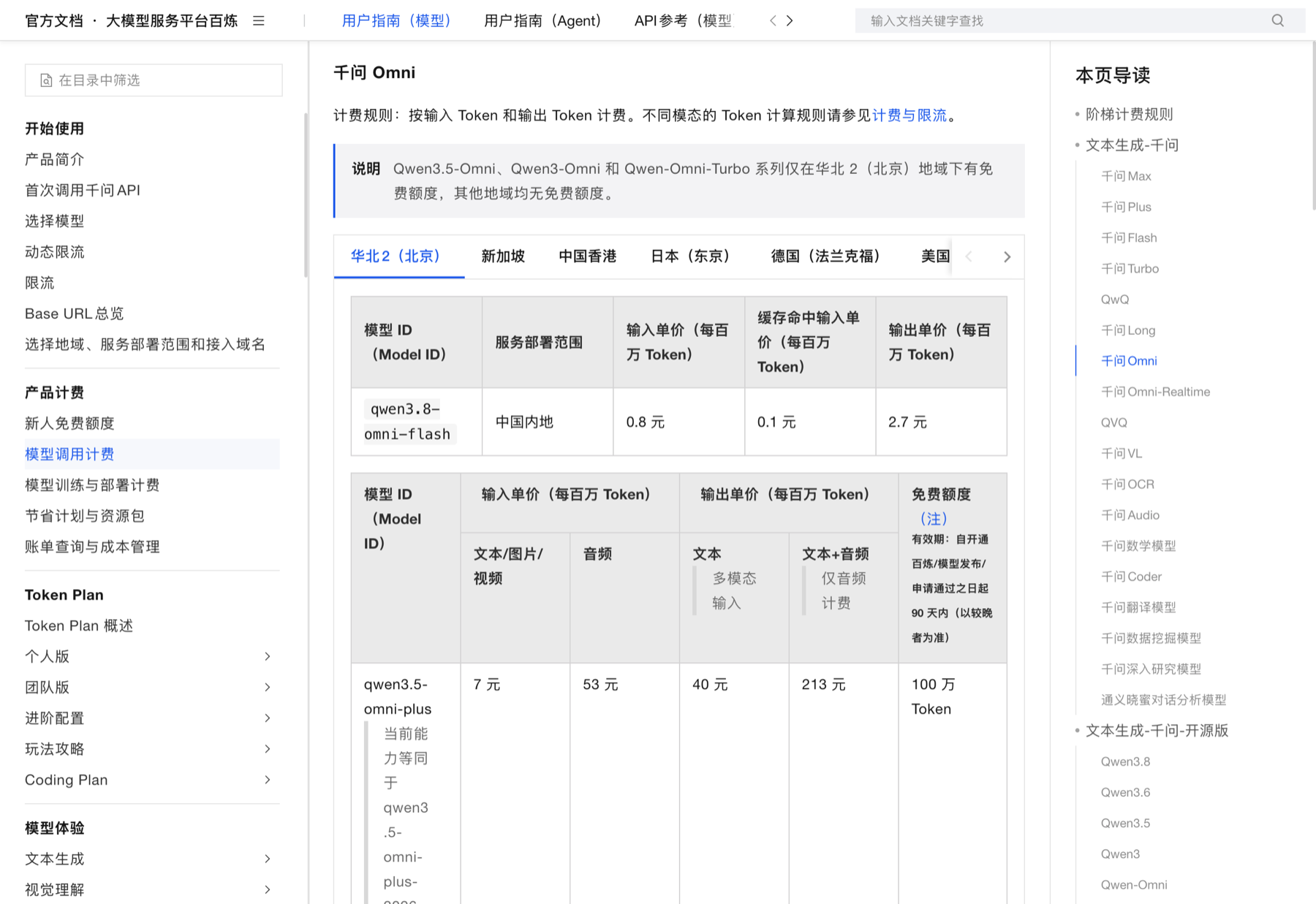Jump to 阶梯计费规则 in page guide

point(1129,114)
